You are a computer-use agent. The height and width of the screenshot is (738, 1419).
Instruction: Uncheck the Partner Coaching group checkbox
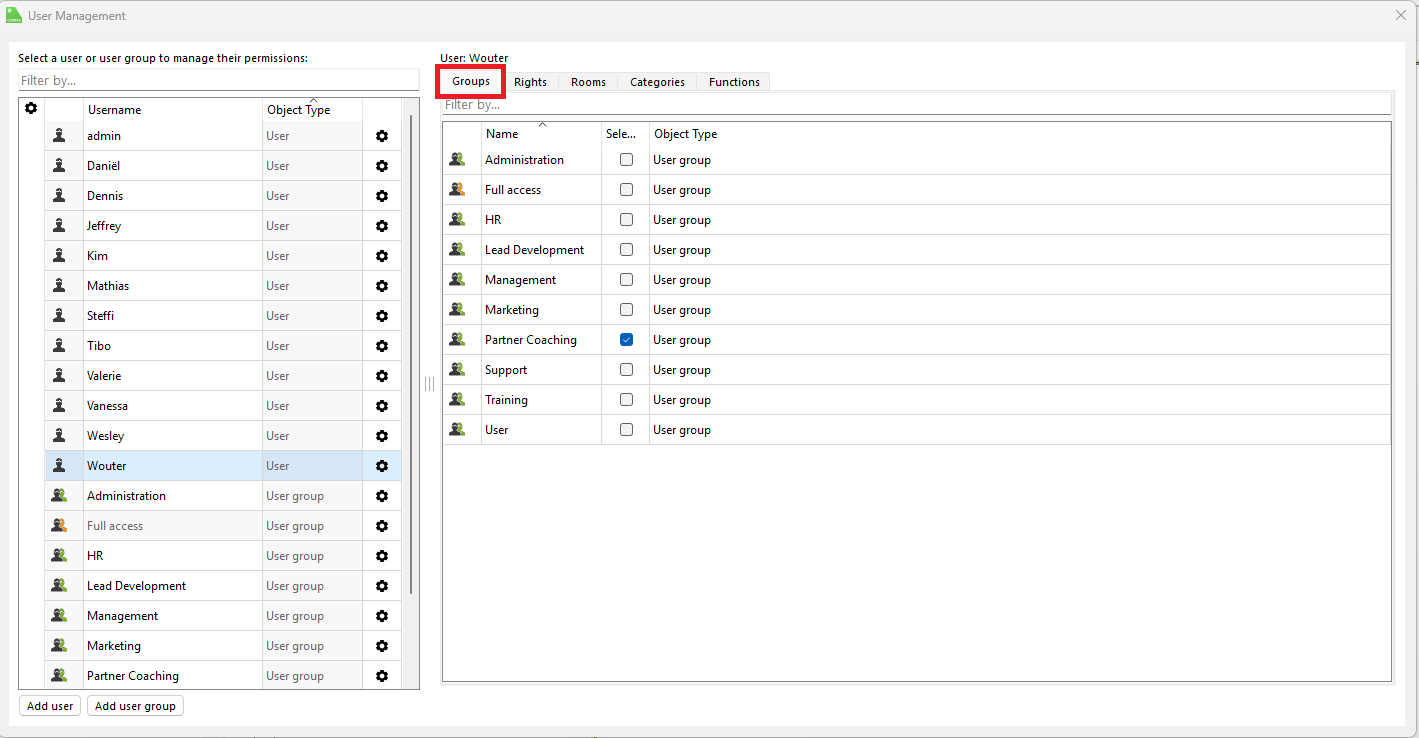(626, 340)
